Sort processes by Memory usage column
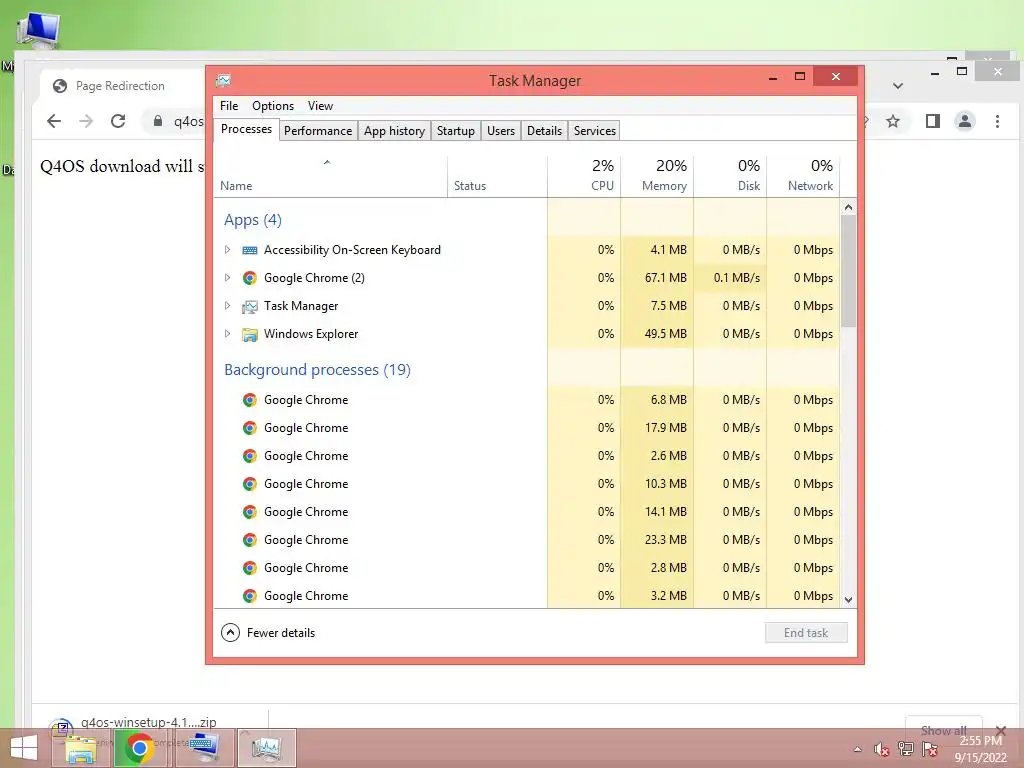Screen dimensions: 1024x768 click(x=657, y=176)
